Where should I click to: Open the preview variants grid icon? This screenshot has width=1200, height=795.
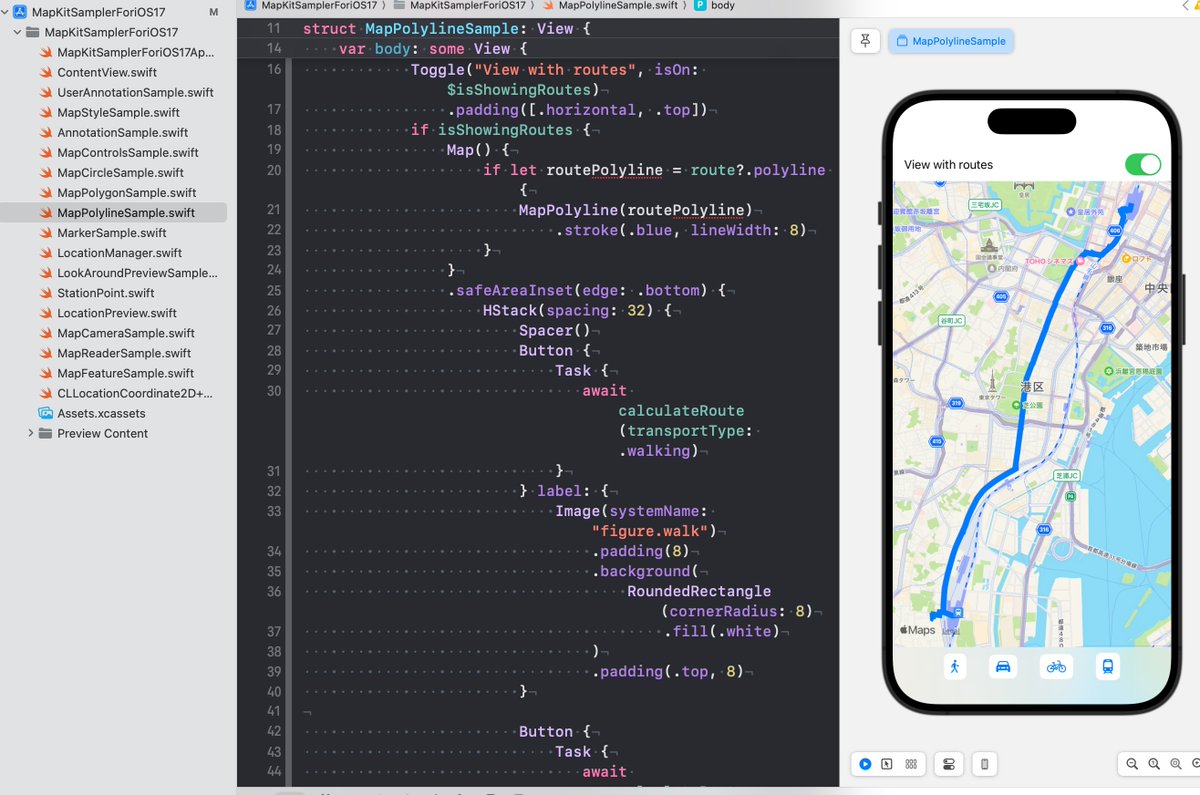coord(911,764)
